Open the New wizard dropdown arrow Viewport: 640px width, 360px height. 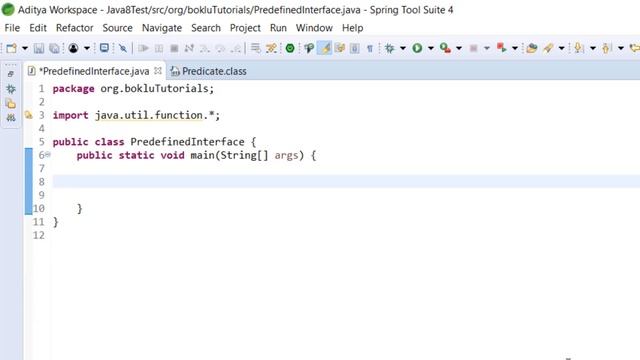(24, 48)
